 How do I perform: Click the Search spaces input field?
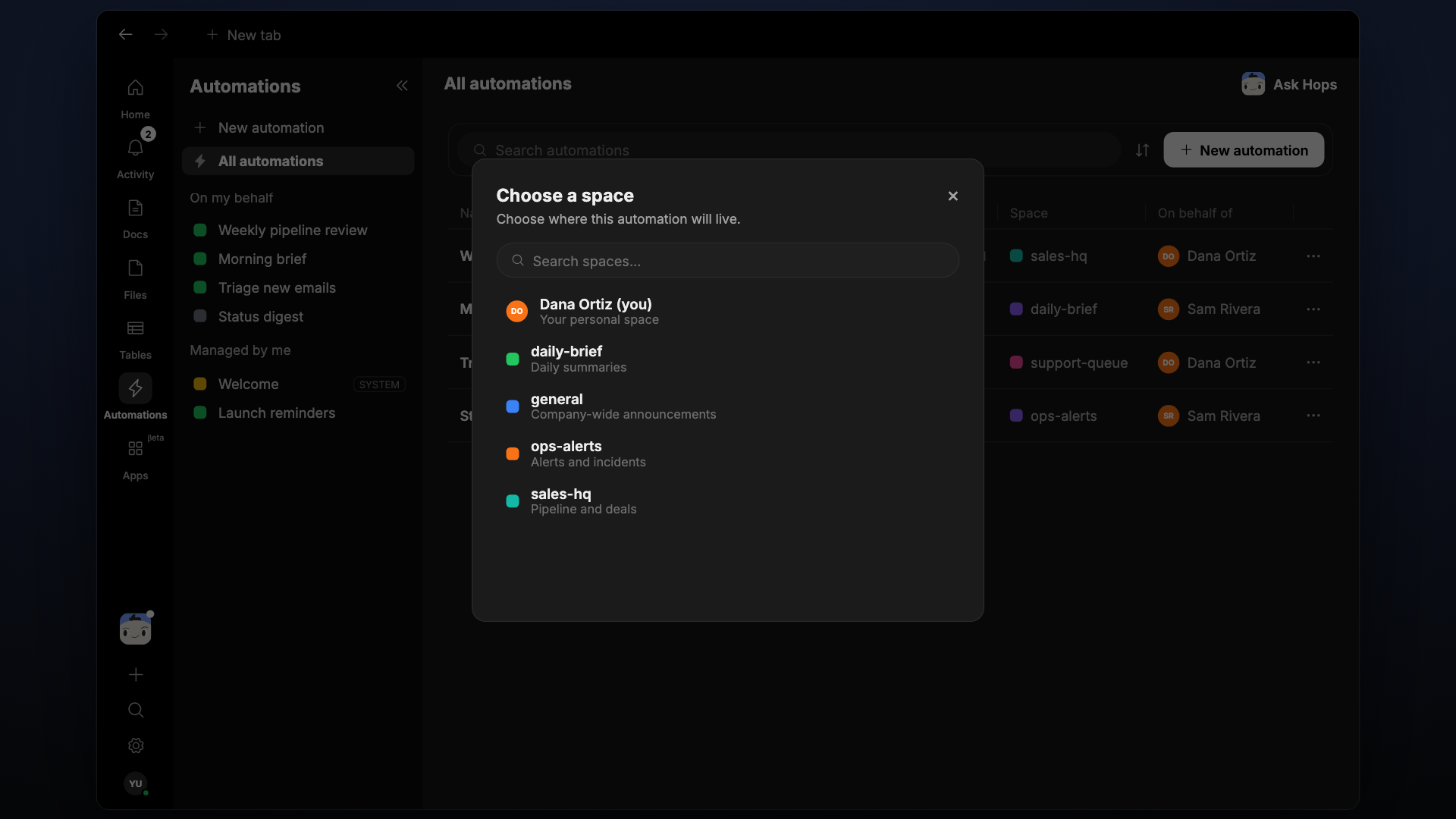[x=728, y=260]
